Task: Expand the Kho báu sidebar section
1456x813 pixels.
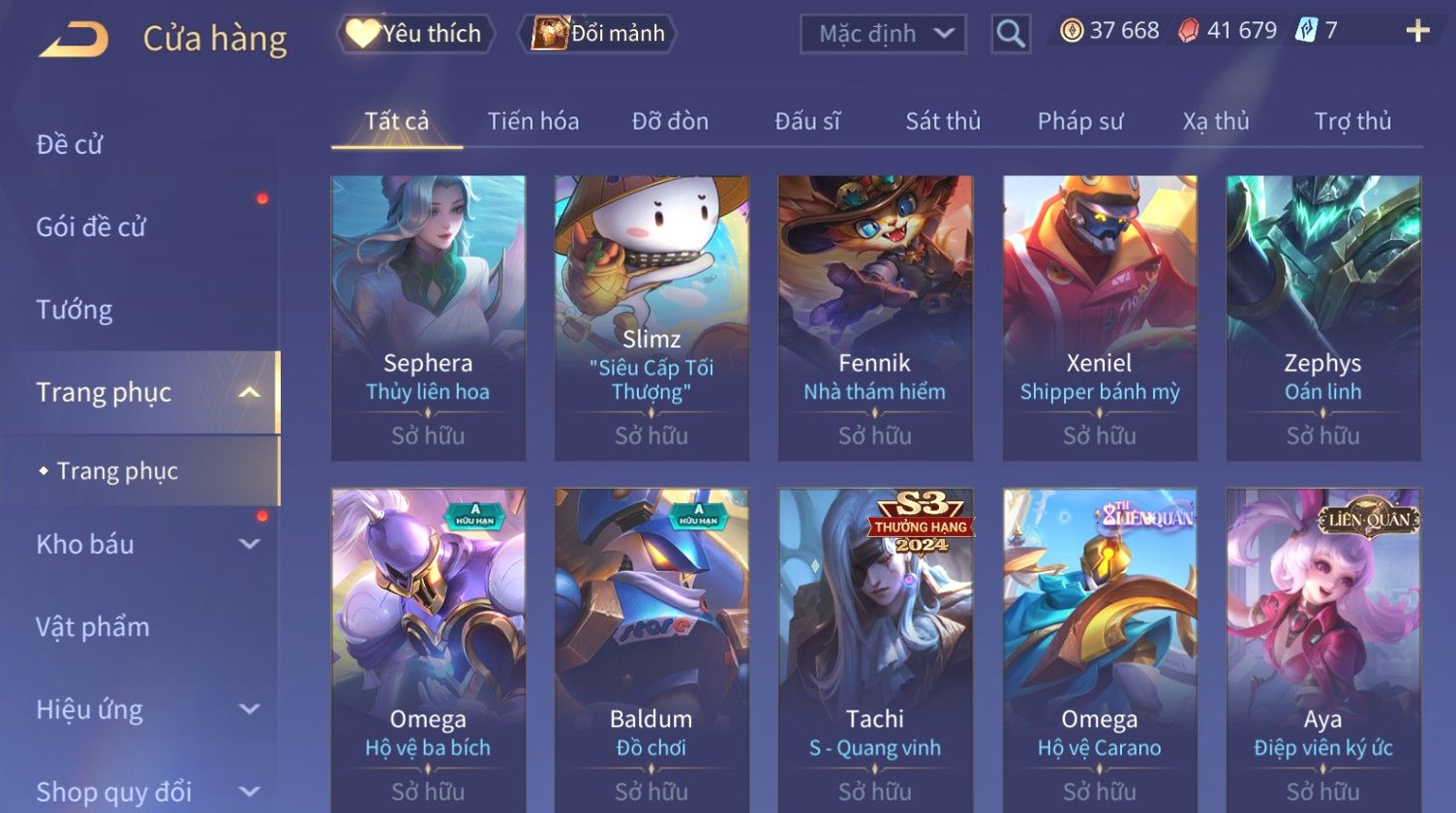Action: pyautogui.click(x=249, y=544)
